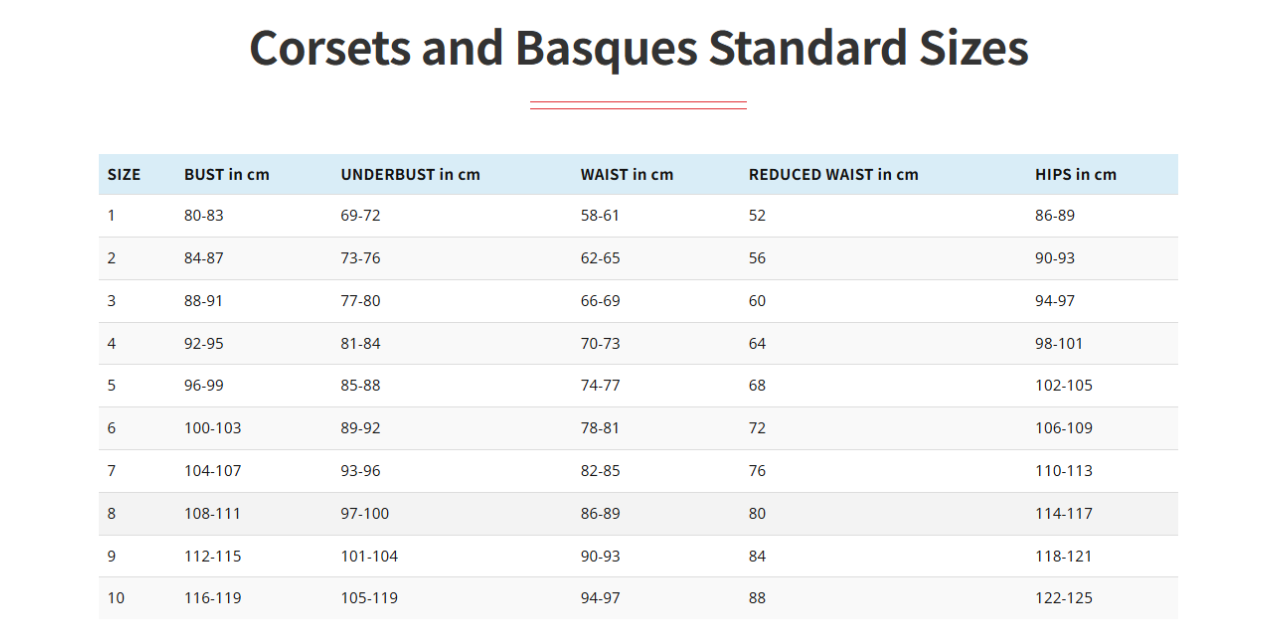Viewport: 1280px width, 644px height.
Task: Select underbust value 105-119
Action: pos(369,598)
